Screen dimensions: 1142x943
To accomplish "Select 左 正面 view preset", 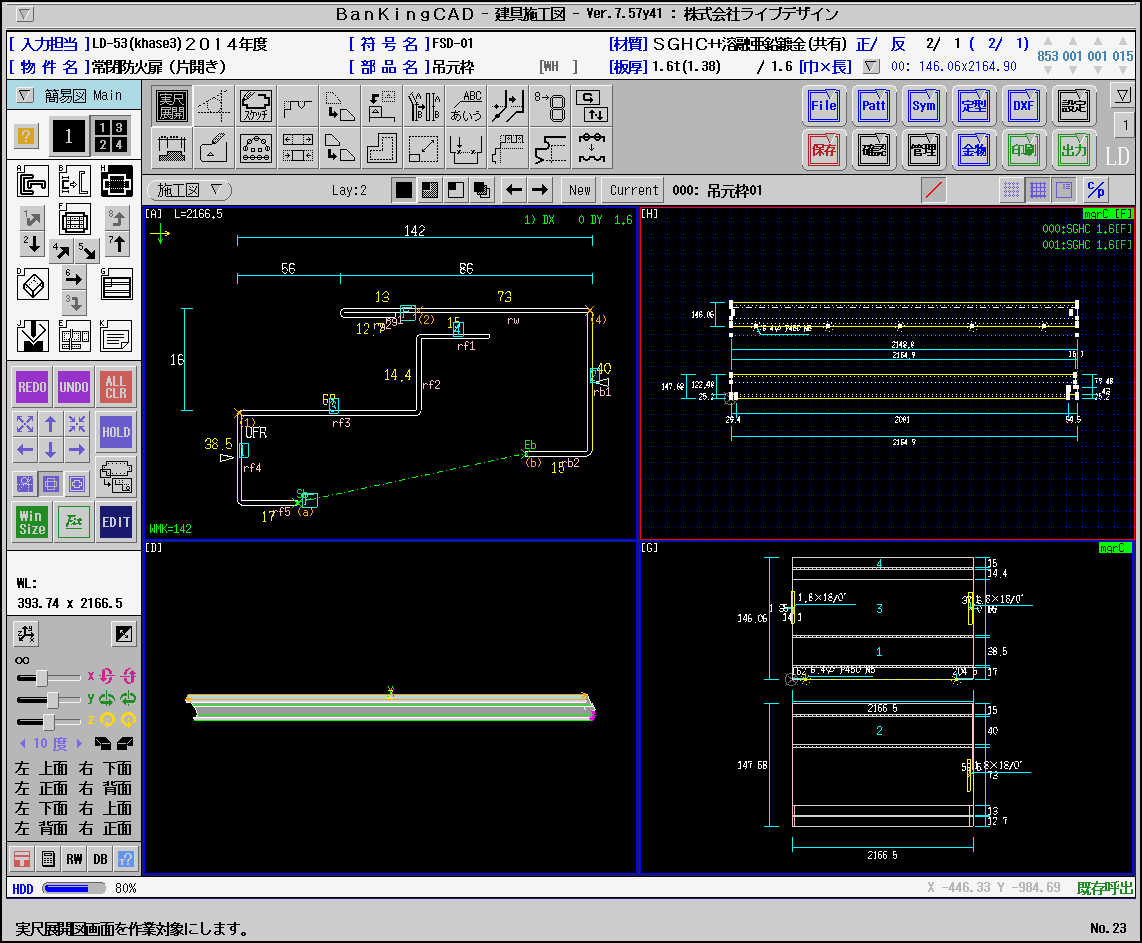I will [x=41, y=788].
